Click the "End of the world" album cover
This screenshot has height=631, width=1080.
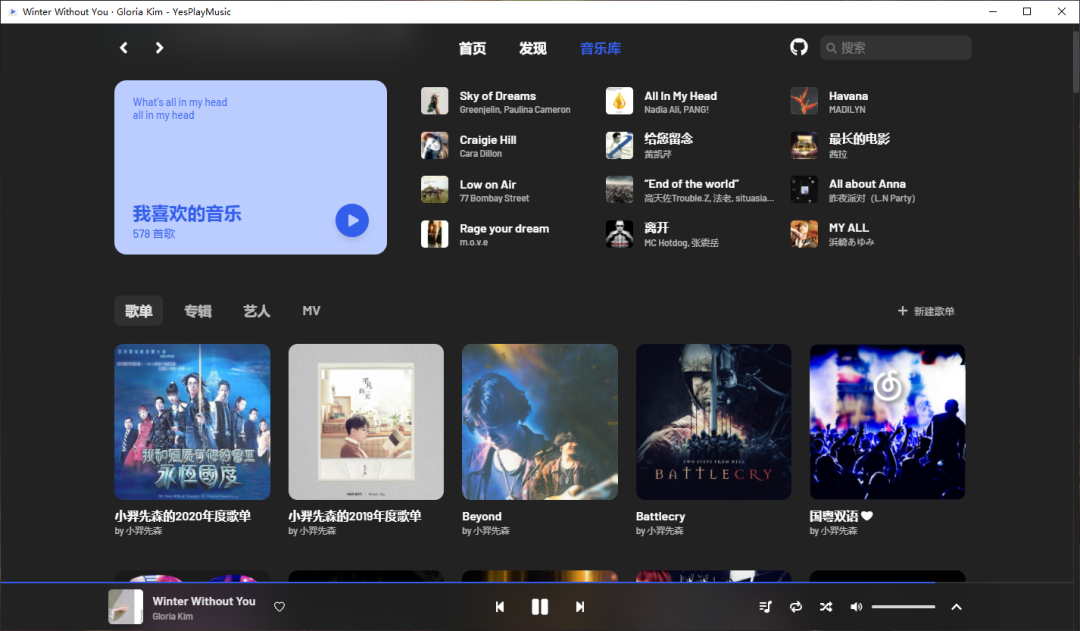pos(619,189)
